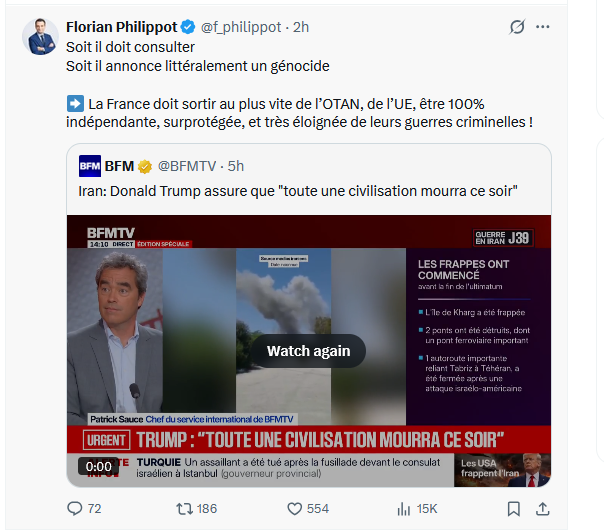
Task: Click the 5h quoted tweet timestamp
Action: click(236, 165)
